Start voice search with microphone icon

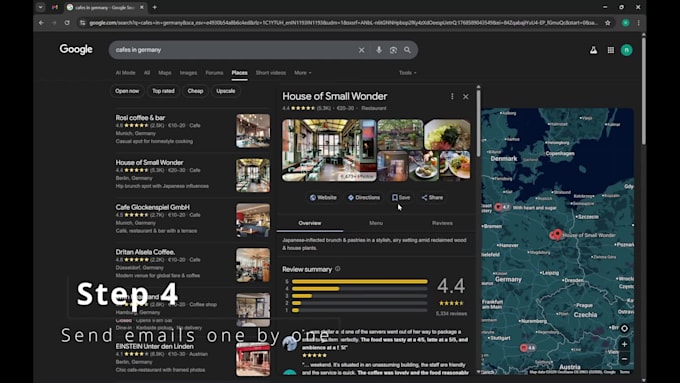point(379,50)
